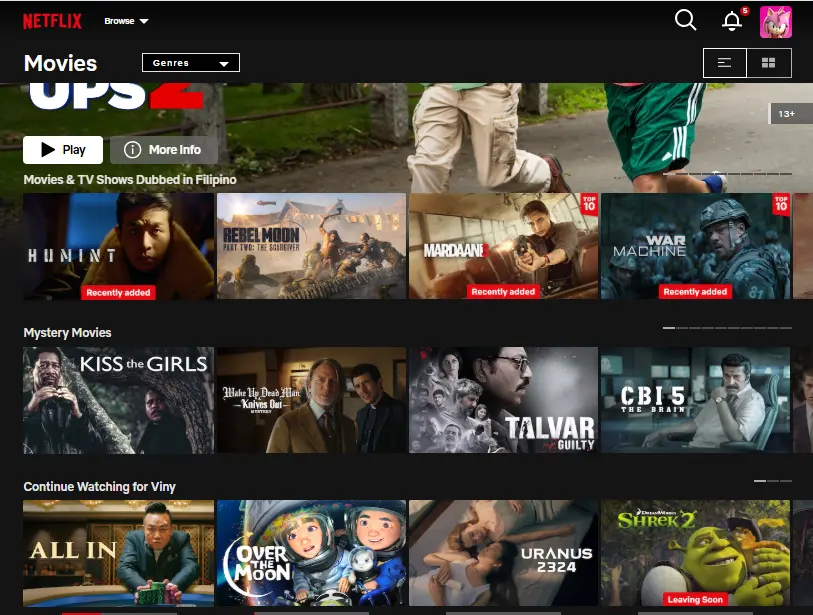This screenshot has width=813, height=615.
Task: Open Rebel Moon Part Two thumbnail
Action: [311, 246]
